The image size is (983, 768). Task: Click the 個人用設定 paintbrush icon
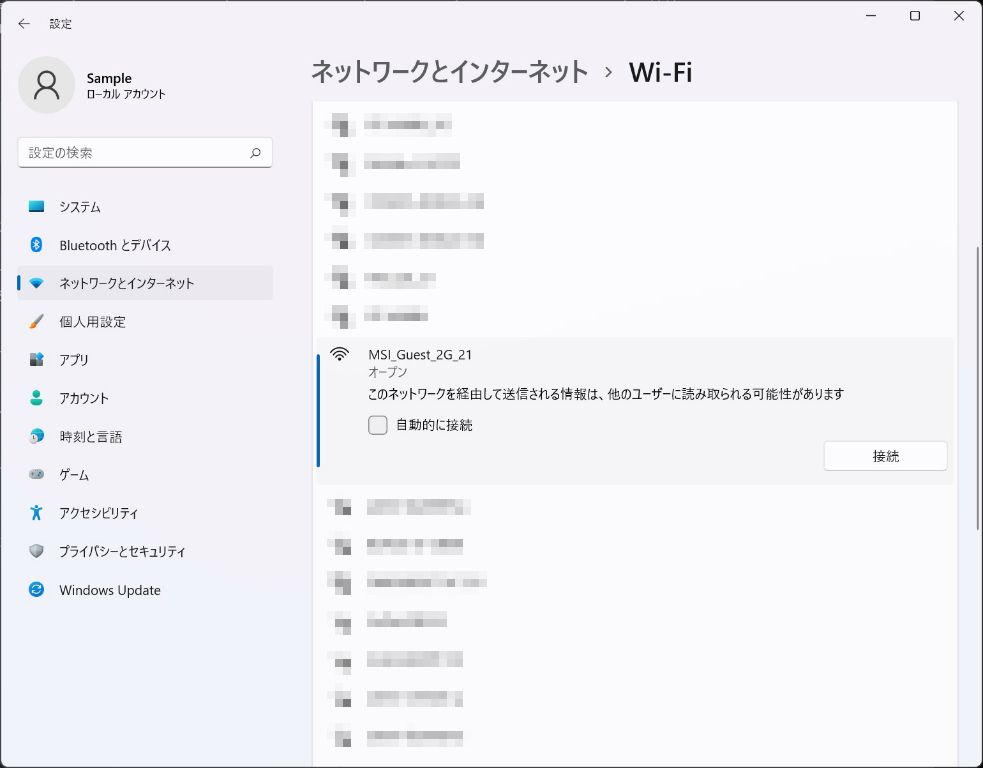(36, 322)
